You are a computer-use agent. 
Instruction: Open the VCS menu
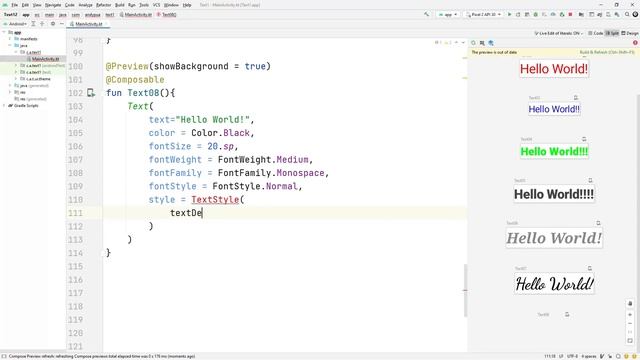click(156, 5)
